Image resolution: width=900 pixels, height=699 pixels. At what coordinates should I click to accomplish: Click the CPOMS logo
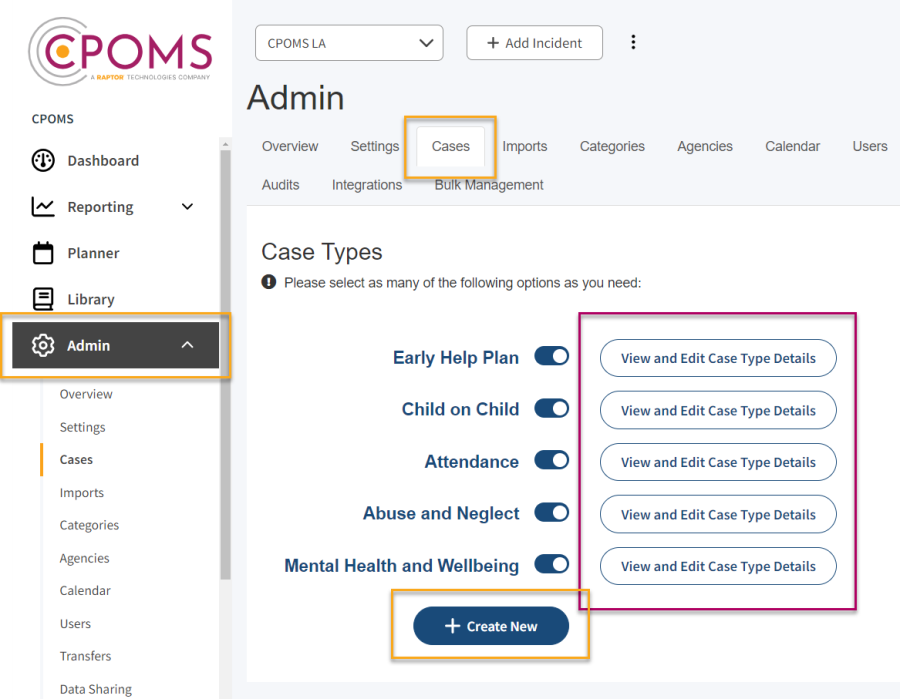[x=120, y=53]
